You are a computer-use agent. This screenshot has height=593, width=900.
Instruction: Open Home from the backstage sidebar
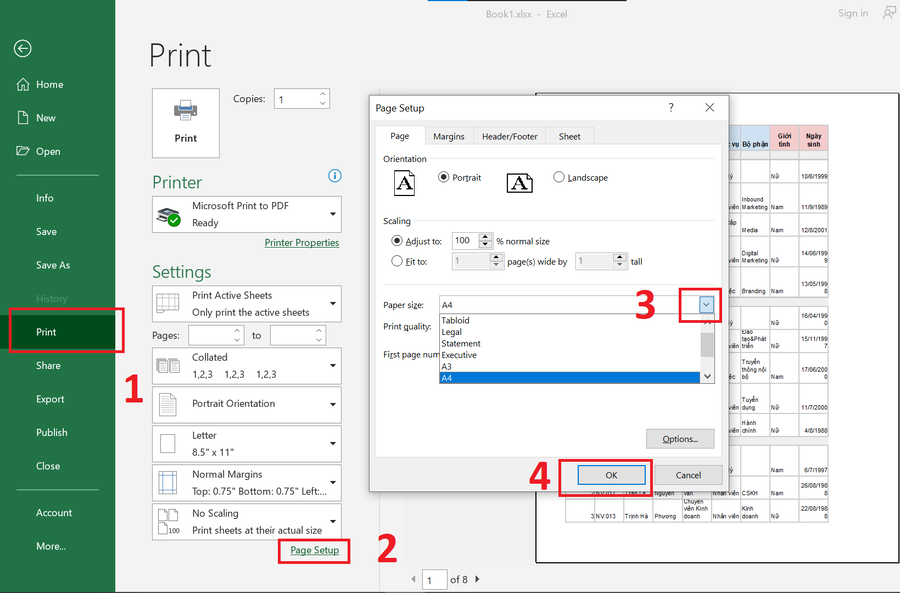[x=40, y=84]
